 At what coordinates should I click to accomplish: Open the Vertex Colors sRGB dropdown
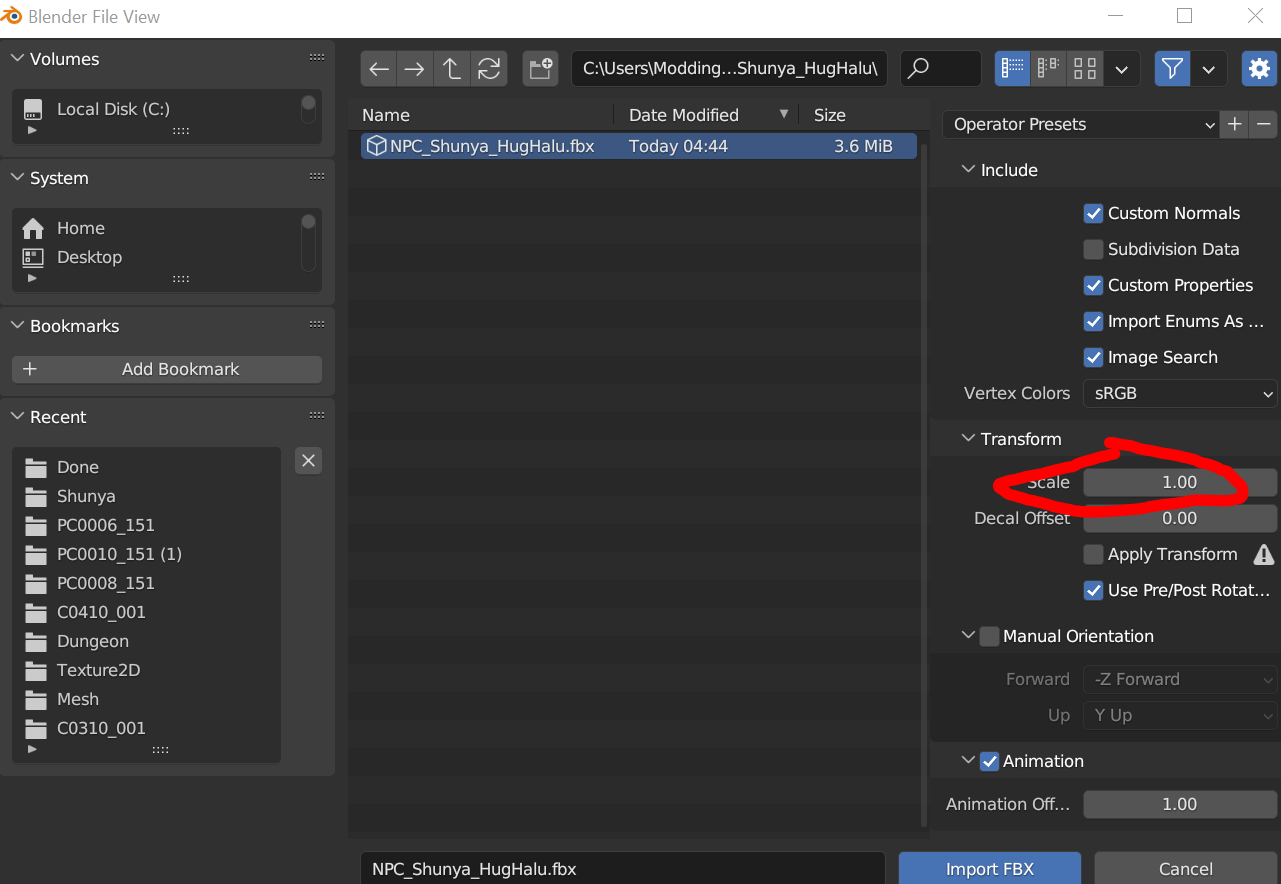click(x=1180, y=393)
